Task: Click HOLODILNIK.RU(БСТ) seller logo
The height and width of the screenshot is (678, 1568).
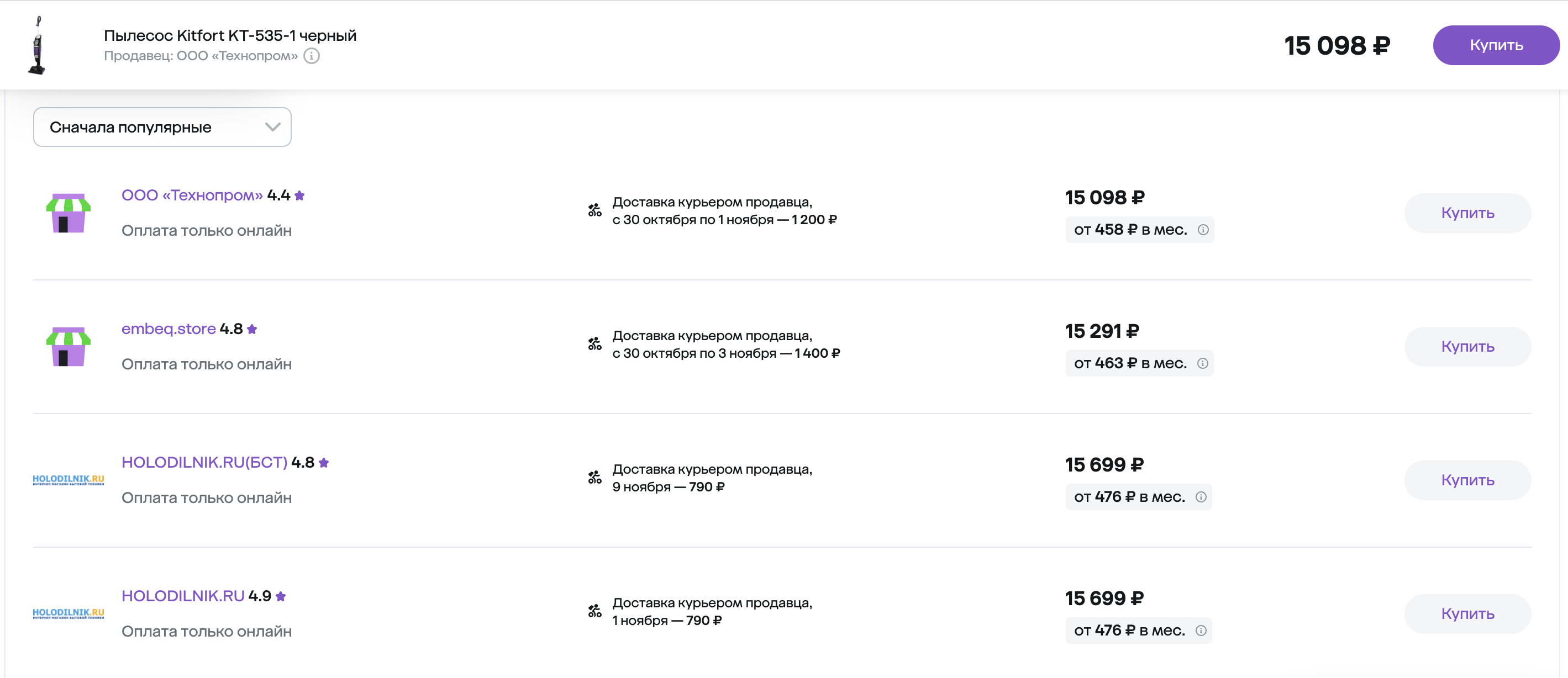Action: point(68,480)
